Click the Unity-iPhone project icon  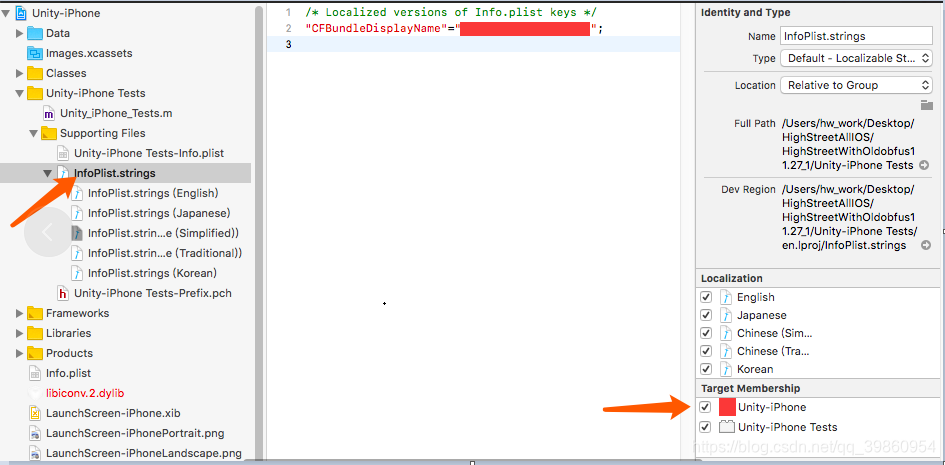coord(22,13)
